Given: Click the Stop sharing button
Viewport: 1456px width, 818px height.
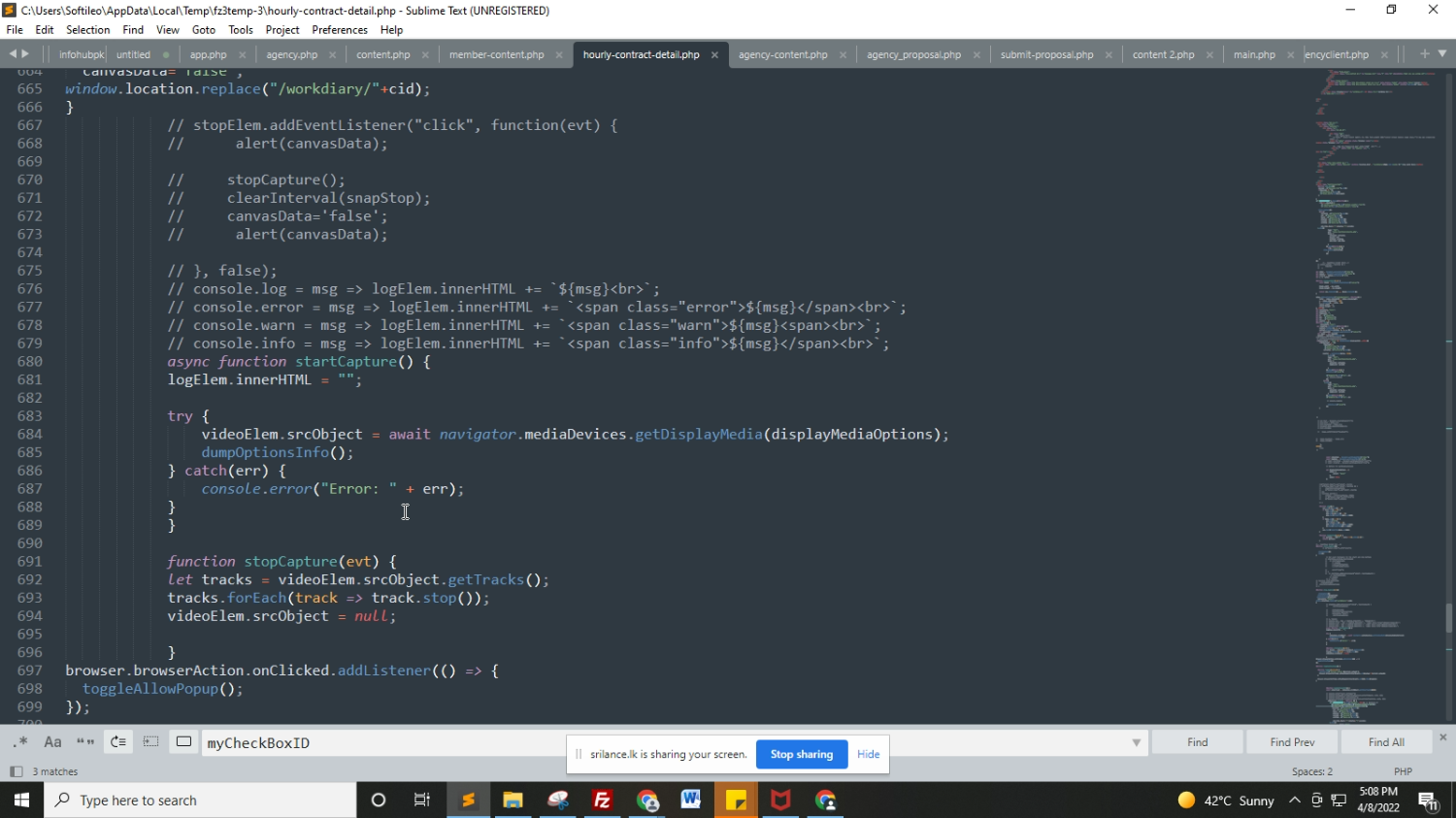Looking at the screenshot, I should click(801, 754).
